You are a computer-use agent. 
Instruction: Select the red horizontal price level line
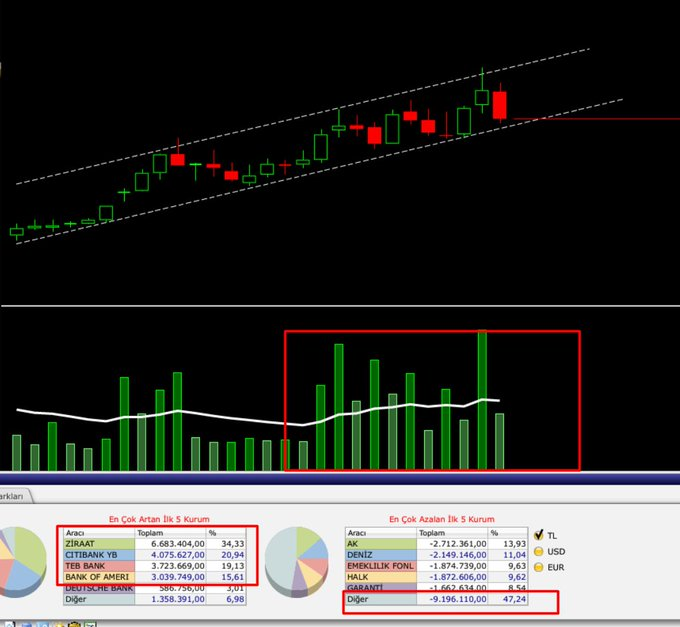[596, 118]
